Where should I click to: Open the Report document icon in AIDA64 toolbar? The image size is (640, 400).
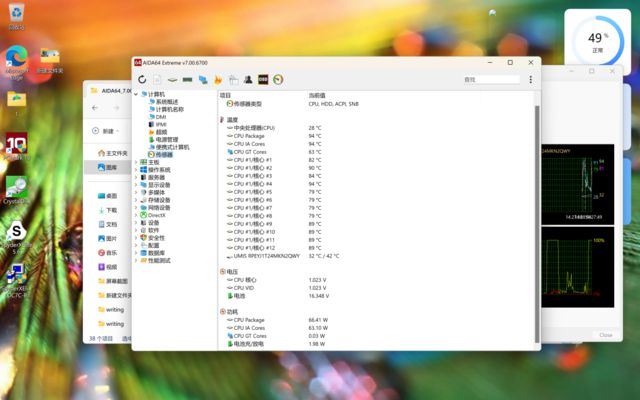[x=157, y=80]
